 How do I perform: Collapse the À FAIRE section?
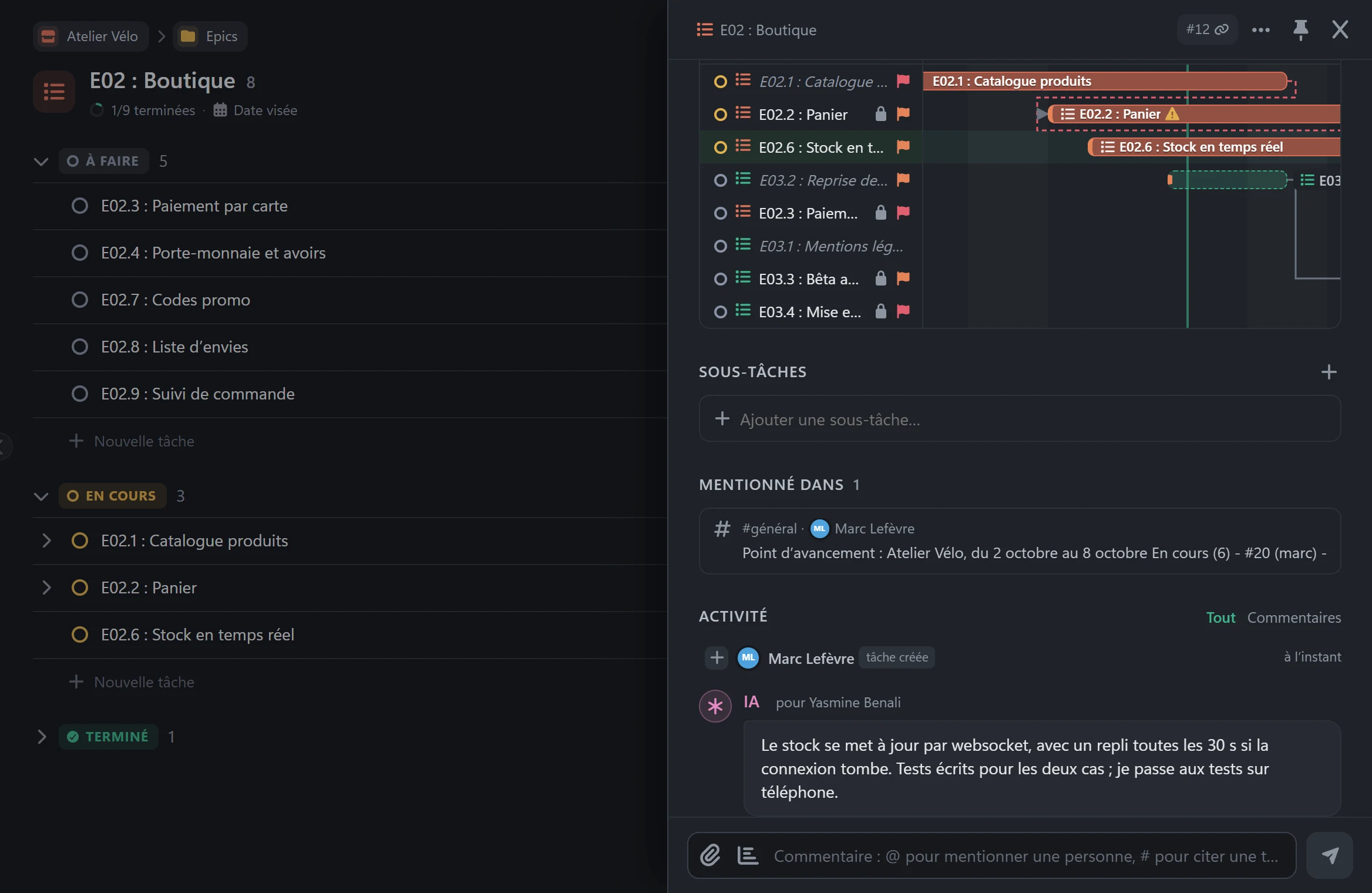coord(41,161)
